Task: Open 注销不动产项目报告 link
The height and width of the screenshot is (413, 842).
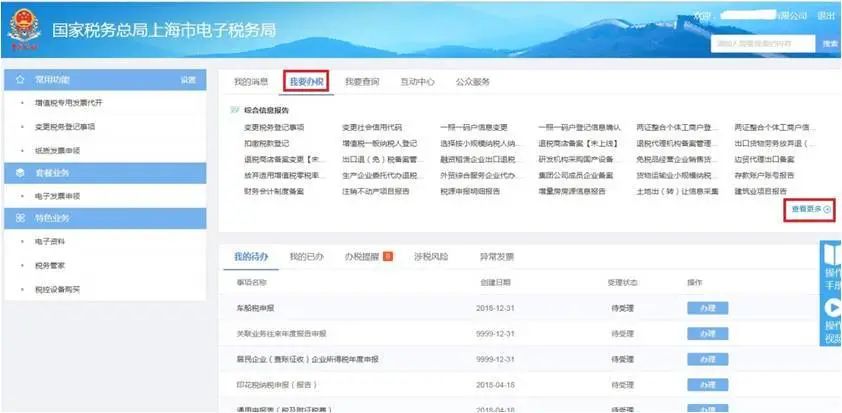Action: tap(375, 191)
